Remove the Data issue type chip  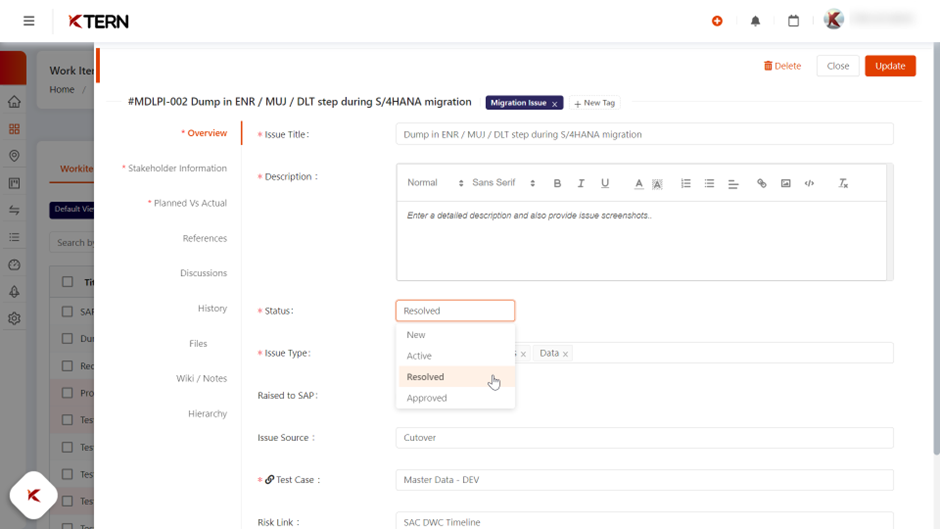pos(565,354)
